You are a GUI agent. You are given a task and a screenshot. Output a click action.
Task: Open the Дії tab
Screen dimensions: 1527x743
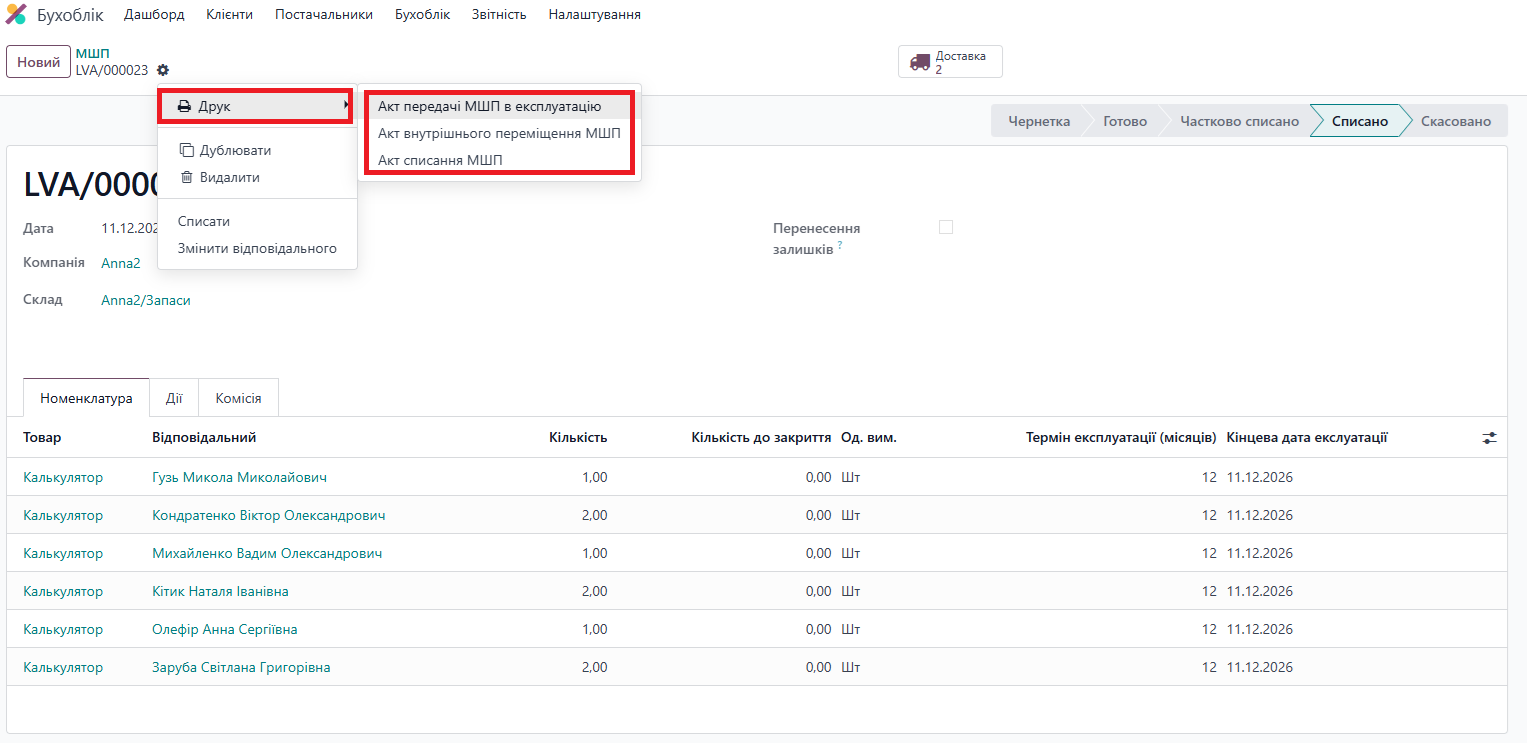(x=174, y=398)
